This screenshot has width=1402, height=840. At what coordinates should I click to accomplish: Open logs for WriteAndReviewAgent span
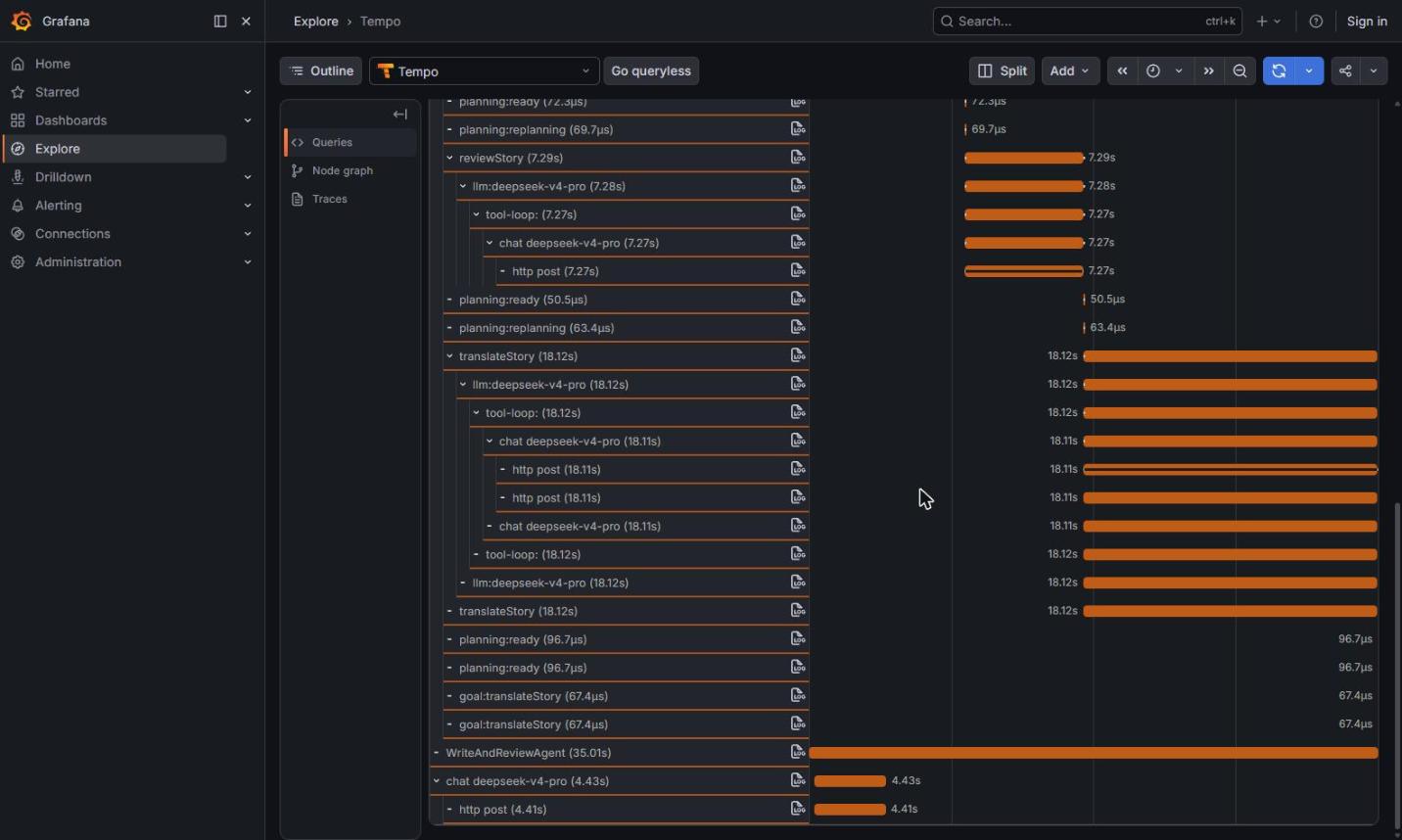coord(798,752)
